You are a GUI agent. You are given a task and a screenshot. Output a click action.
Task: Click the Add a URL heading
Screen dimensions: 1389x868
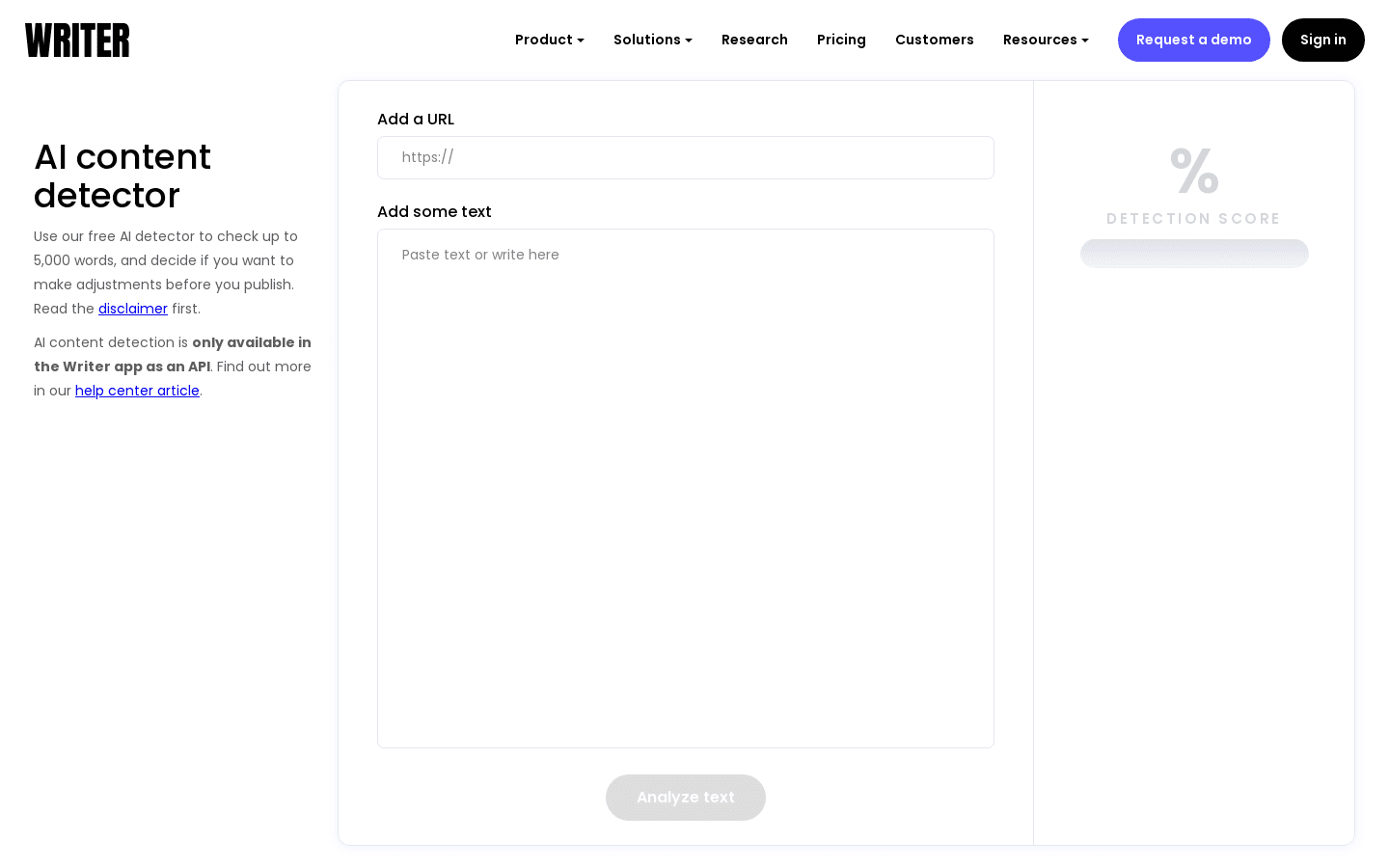pos(416,119)
